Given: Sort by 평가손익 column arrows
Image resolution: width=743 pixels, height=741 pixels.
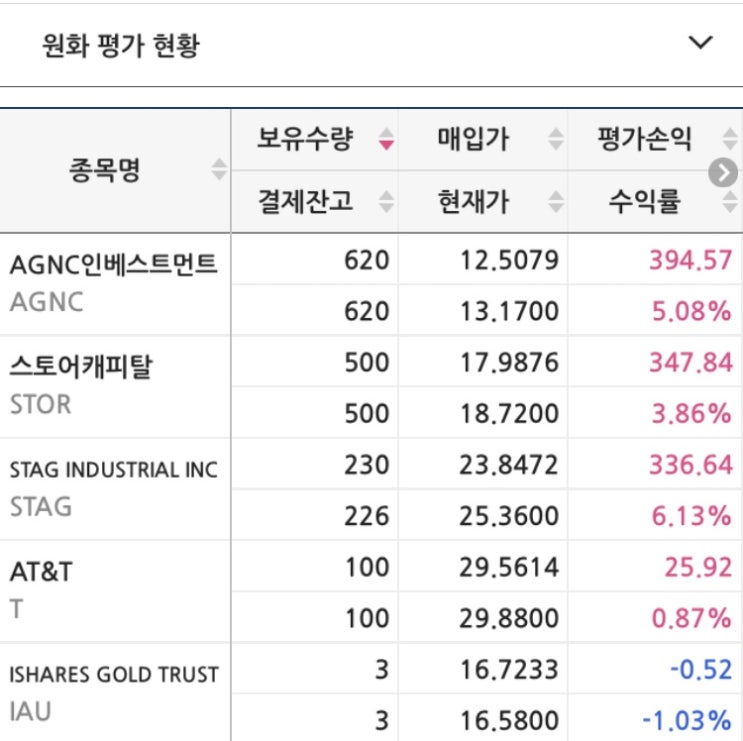Looking at the screenshot, I should 730,139.
